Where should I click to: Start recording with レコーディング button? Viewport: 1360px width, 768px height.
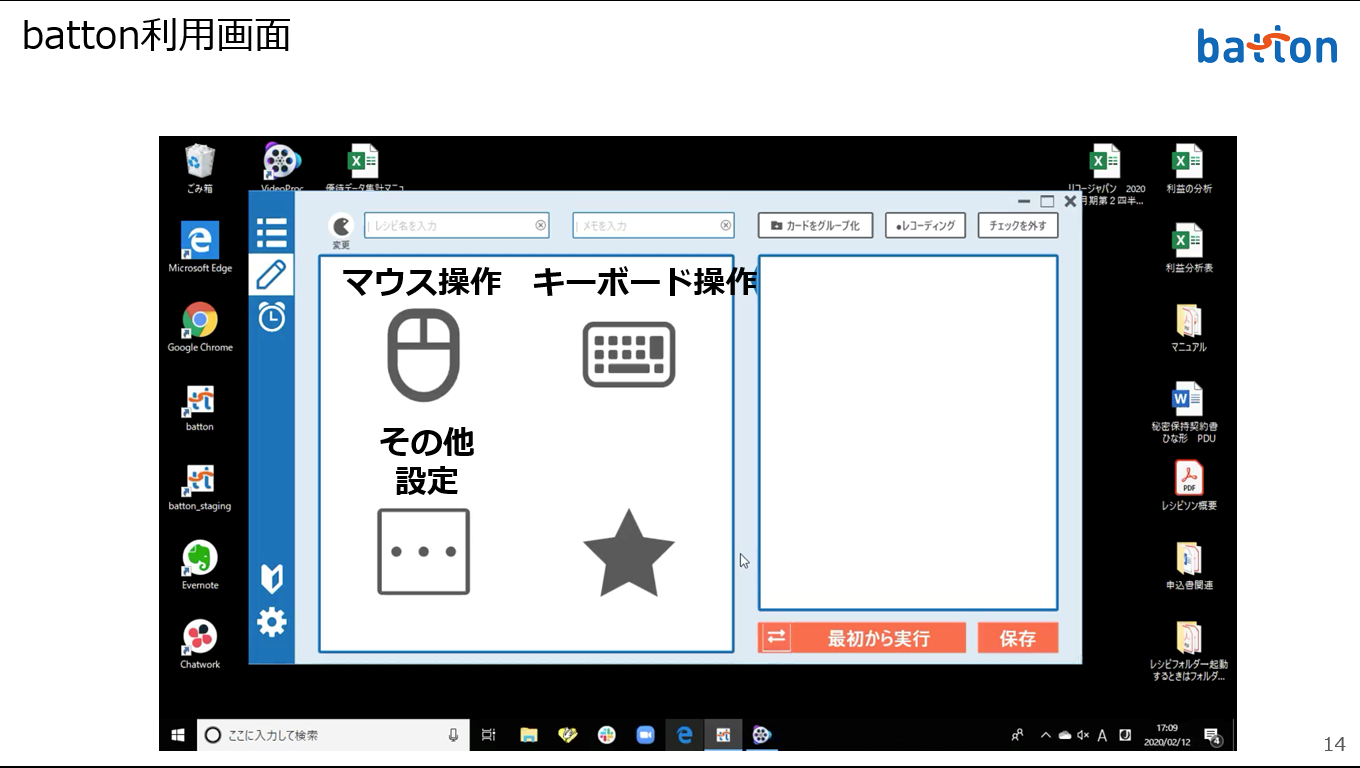point(925,226)
